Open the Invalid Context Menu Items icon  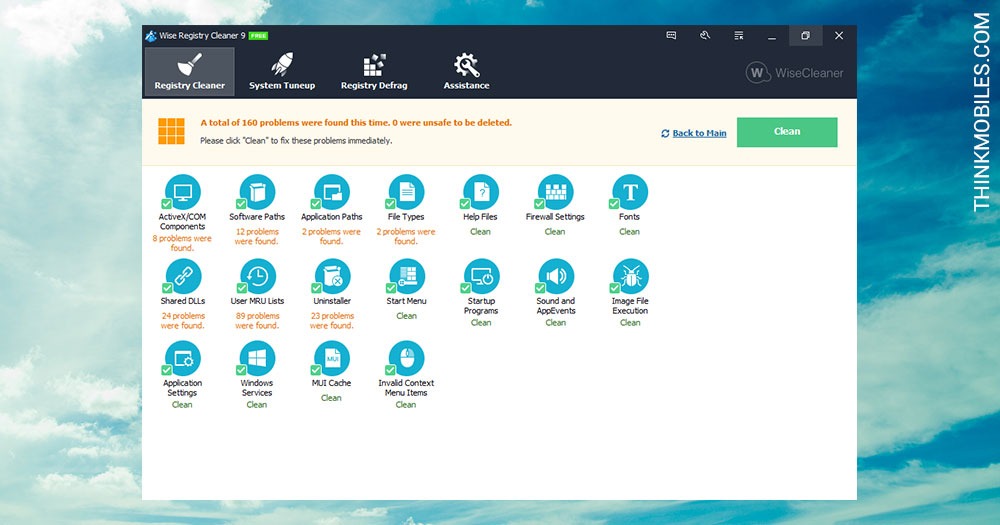407,359
